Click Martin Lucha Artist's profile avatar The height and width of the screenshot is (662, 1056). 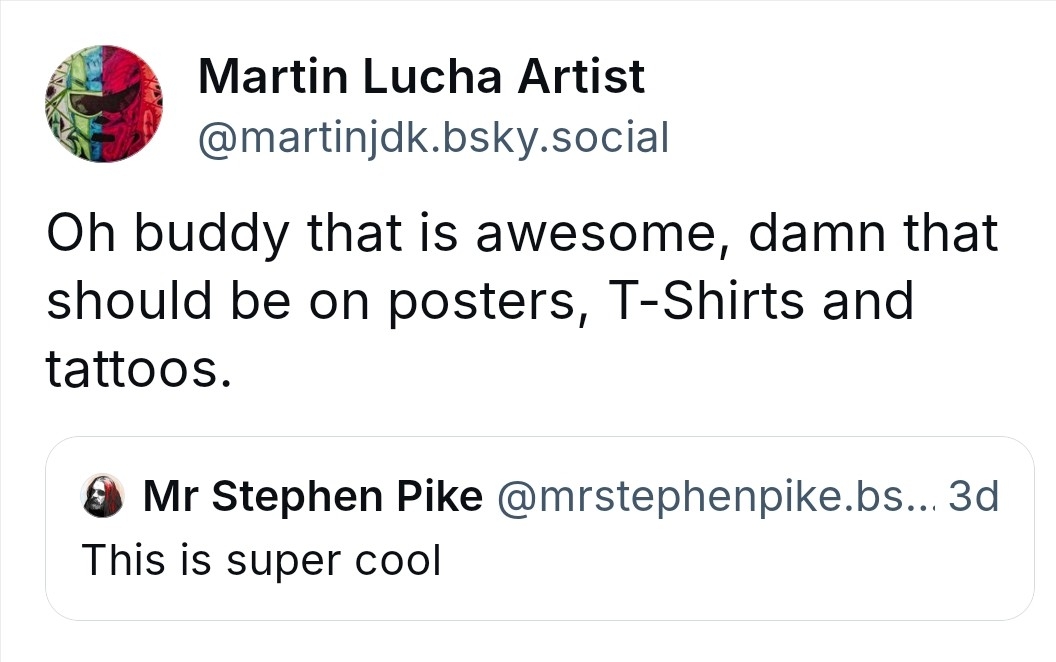pos(103,104)
